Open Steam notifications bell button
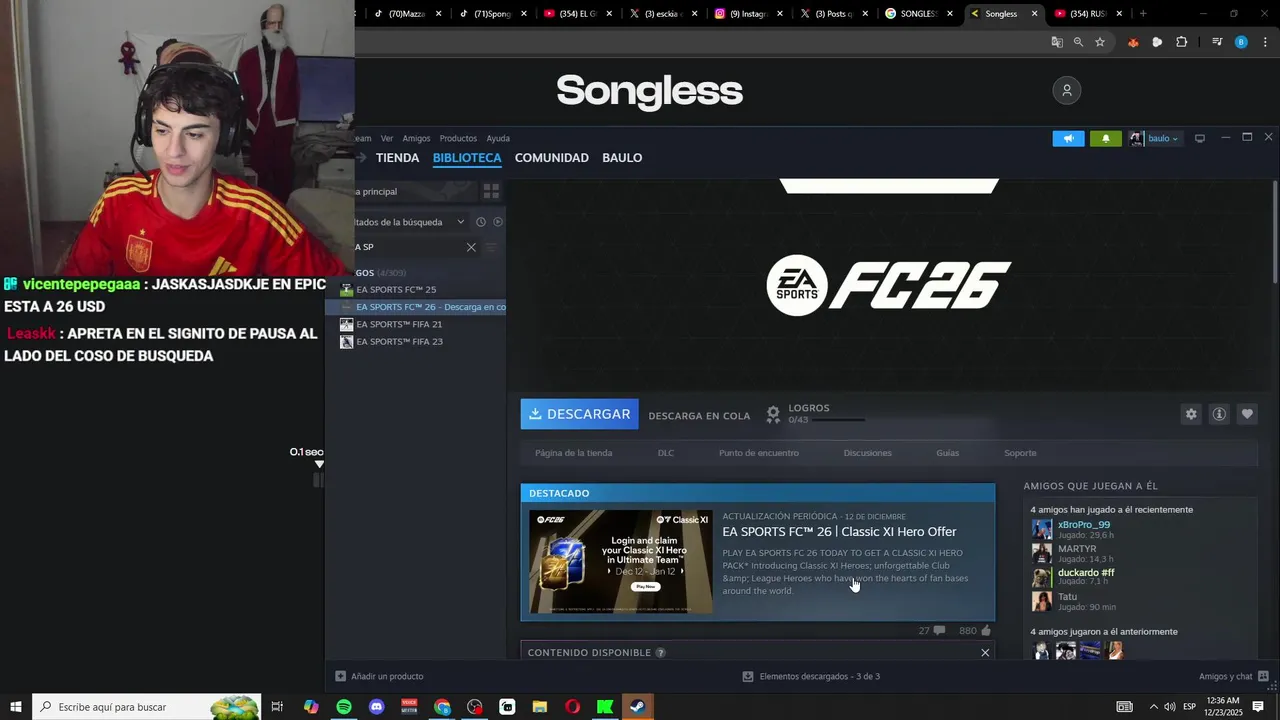This screenshot has width=1280, height=720. 1106,139
